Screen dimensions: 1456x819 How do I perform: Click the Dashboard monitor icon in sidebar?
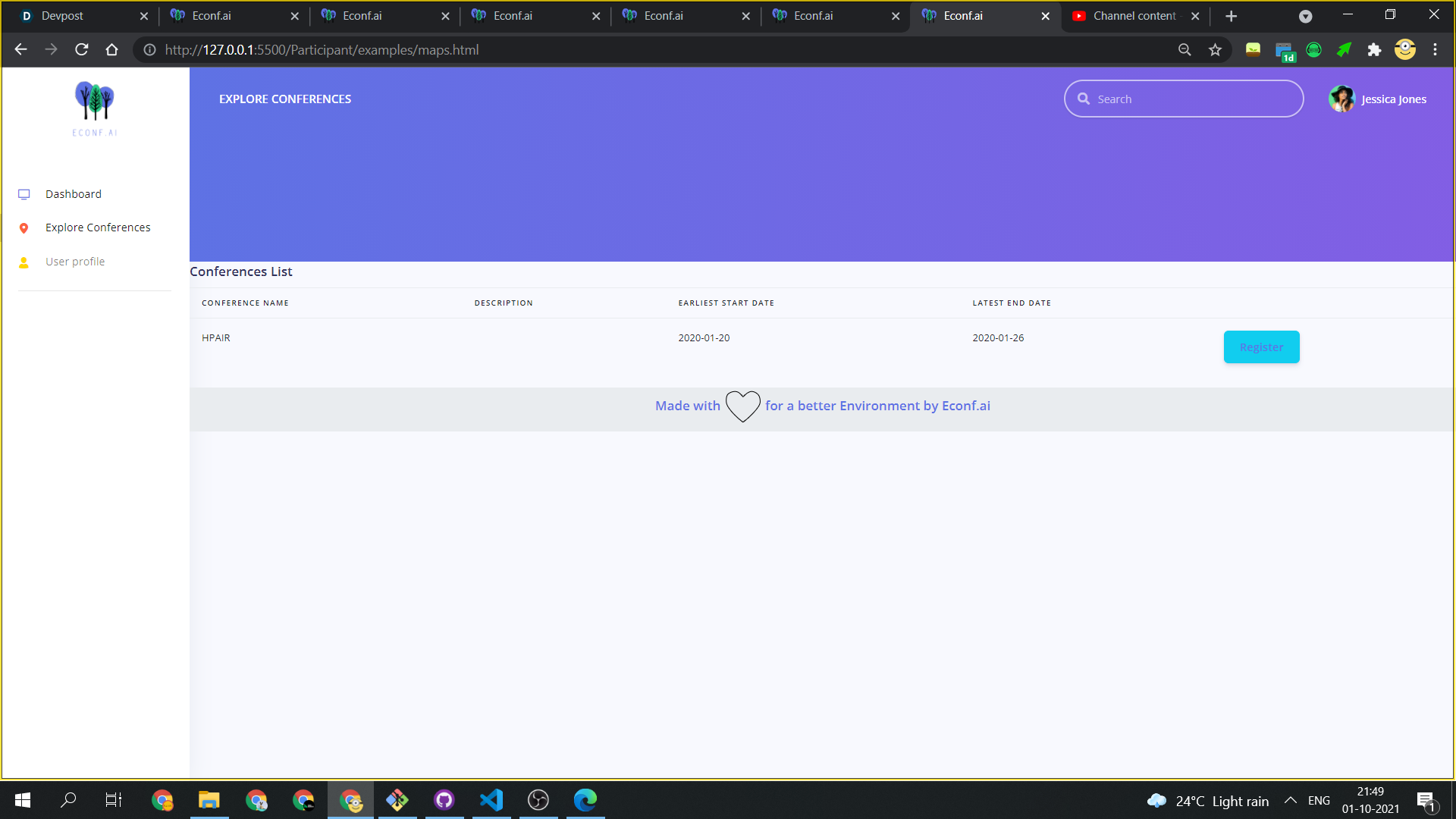(x=24, y=194)
